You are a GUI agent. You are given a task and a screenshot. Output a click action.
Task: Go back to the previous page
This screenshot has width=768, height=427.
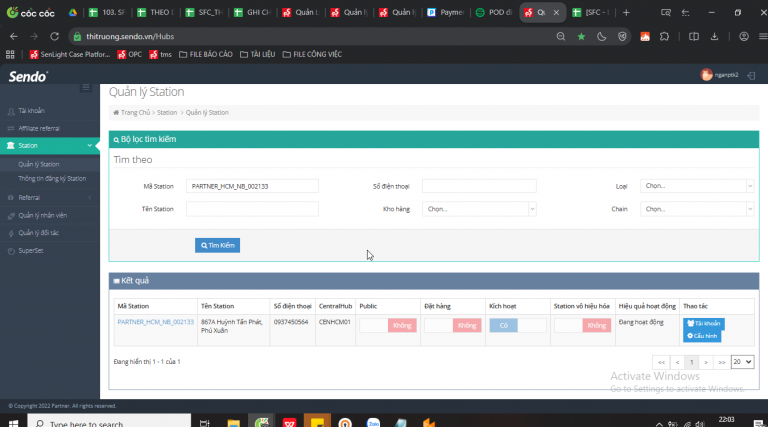pos(14,36)
